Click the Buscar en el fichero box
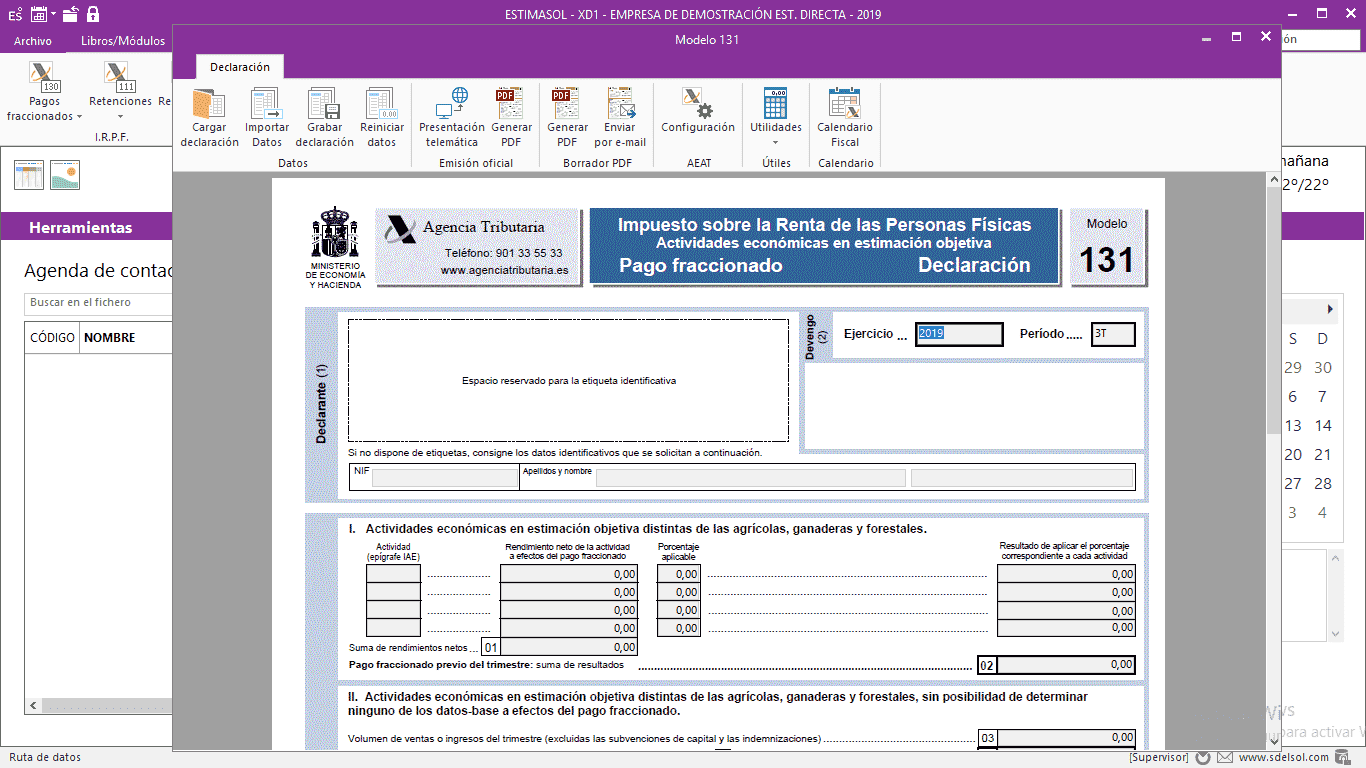Image resolution: width=1366 pixels, height=768 pixels. pyautogui.click(x=98, y=302)
